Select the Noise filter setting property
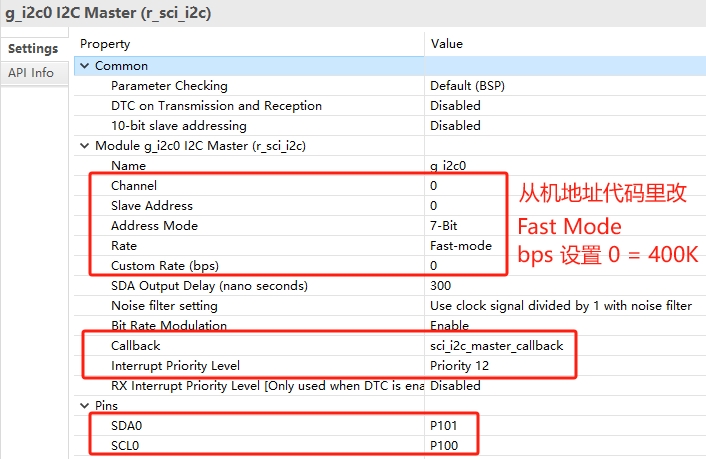706x459 pixels. click(x=164, y=305)
